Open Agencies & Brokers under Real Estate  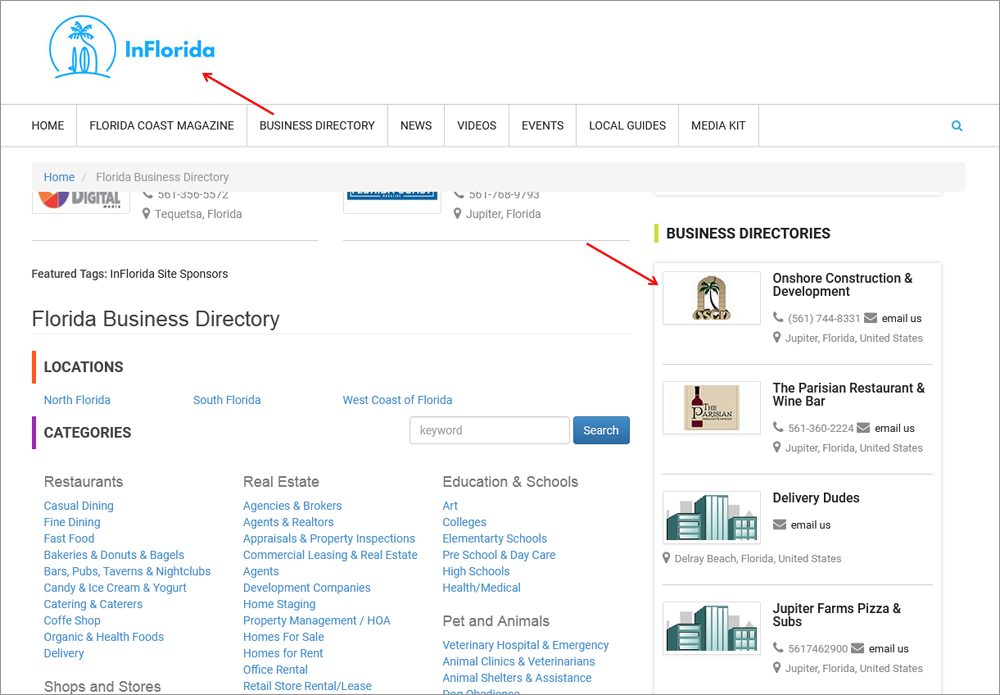tap(292, 505)
